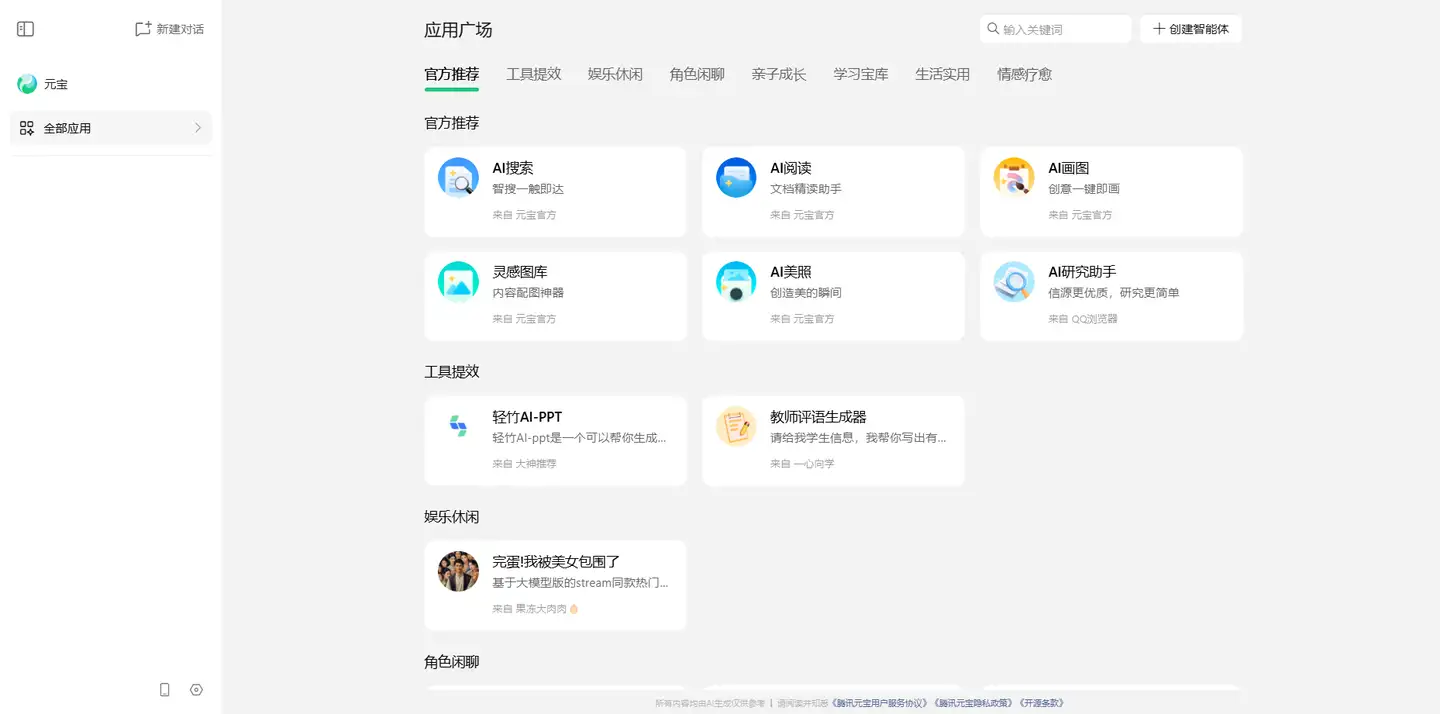Switch to the 工具提效 tab

(533, 74)
